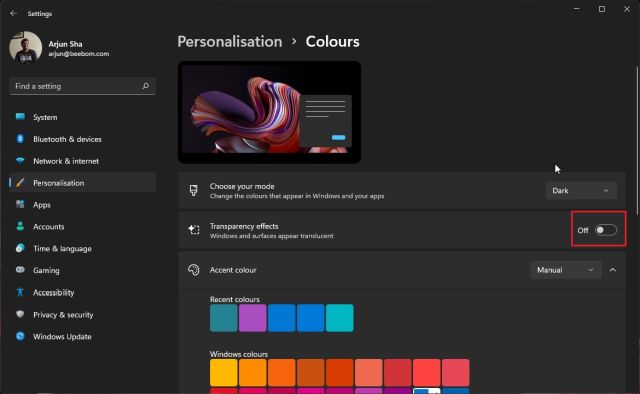The width and height of the screenshot is (640, 394).
Task: Open the Manual accent colour dropdown
Action: pos(566,270)
